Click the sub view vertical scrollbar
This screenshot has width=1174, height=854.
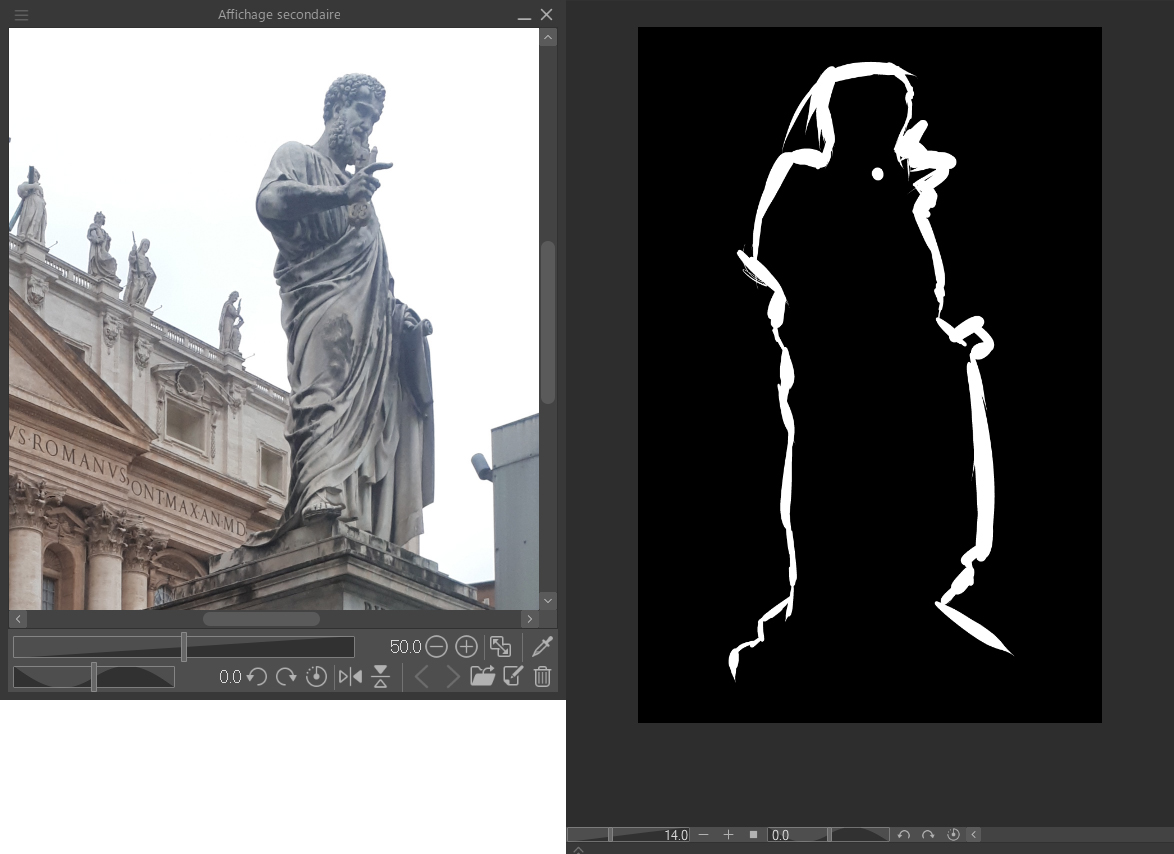547,320
